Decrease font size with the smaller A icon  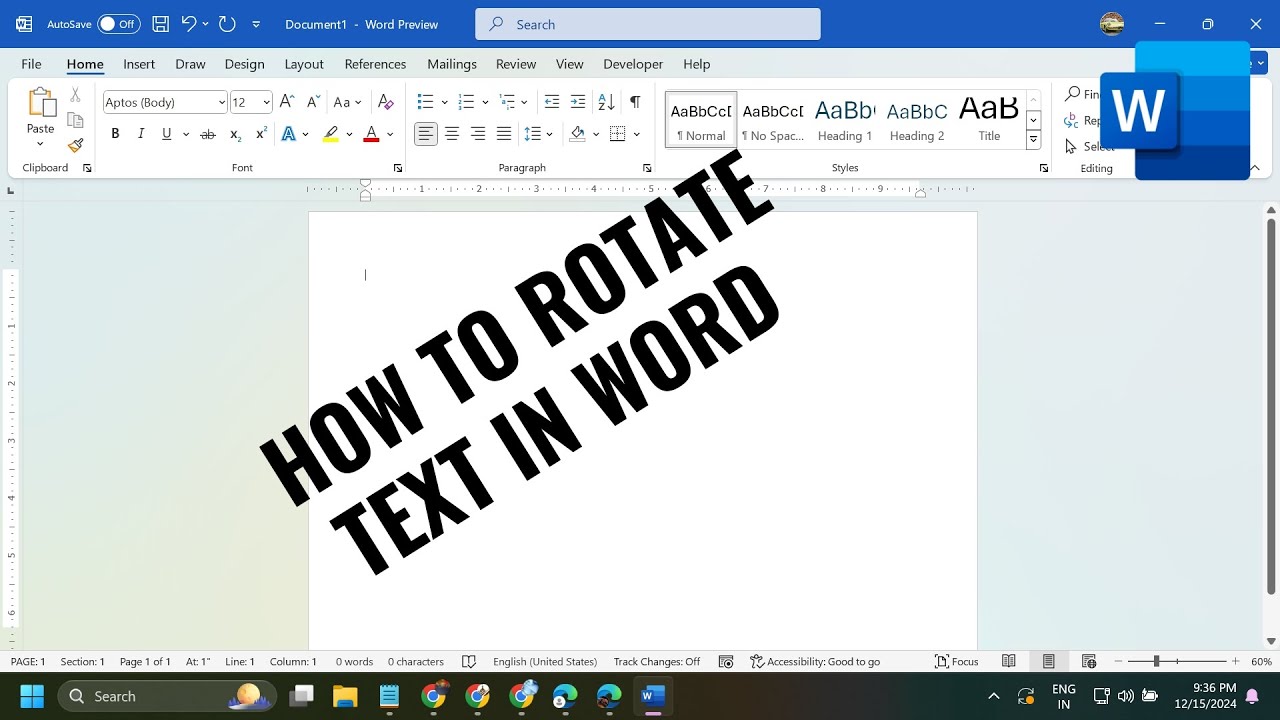pyautogui.click(x=313, y=102)
